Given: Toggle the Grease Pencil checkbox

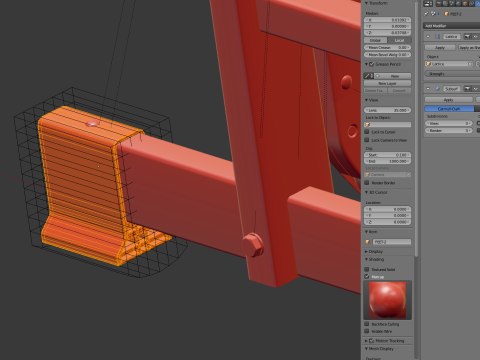Looking at the screenshot, I should click(372, 64).
